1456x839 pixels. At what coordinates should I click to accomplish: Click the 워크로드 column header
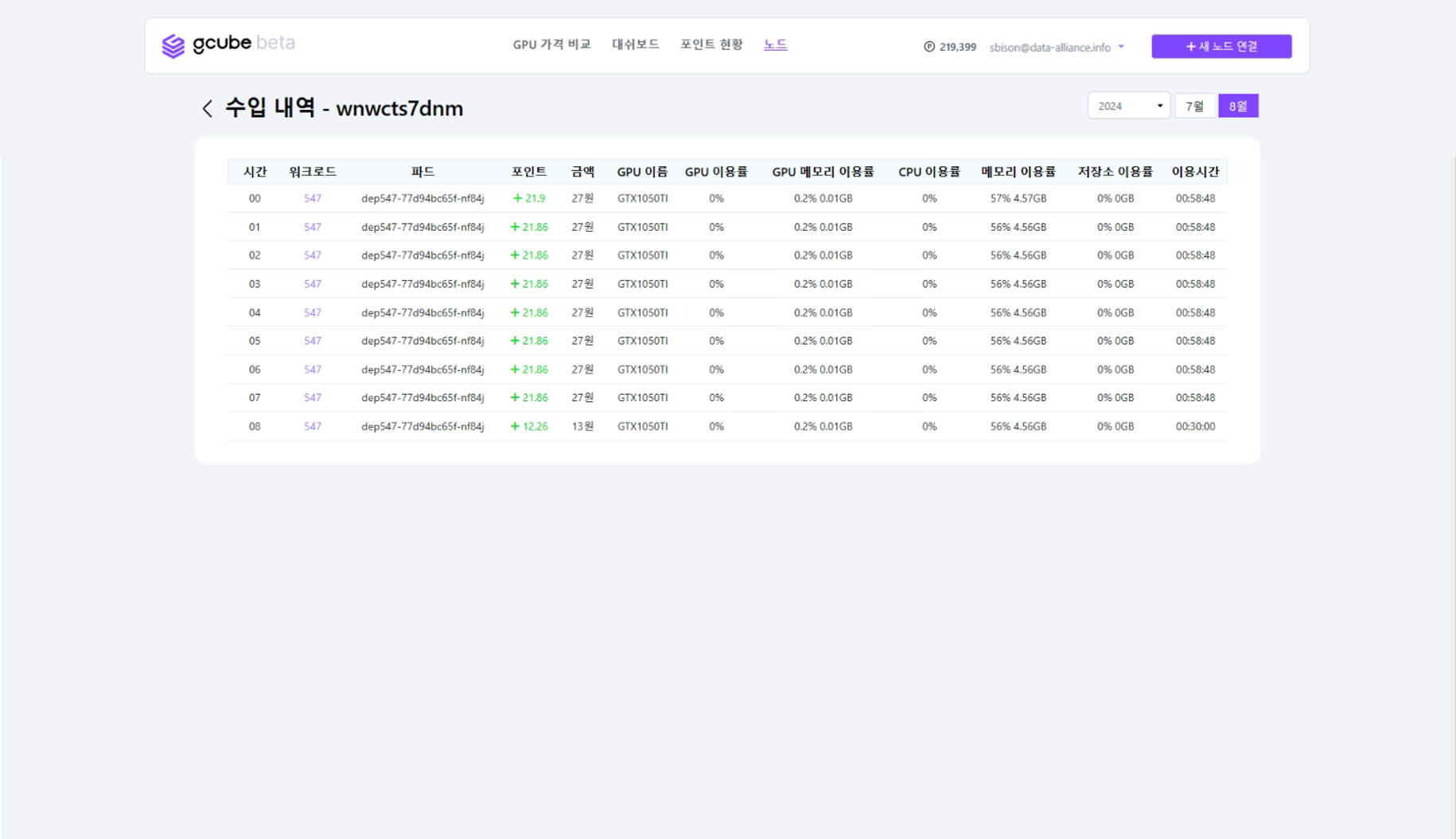pos(312,172)
